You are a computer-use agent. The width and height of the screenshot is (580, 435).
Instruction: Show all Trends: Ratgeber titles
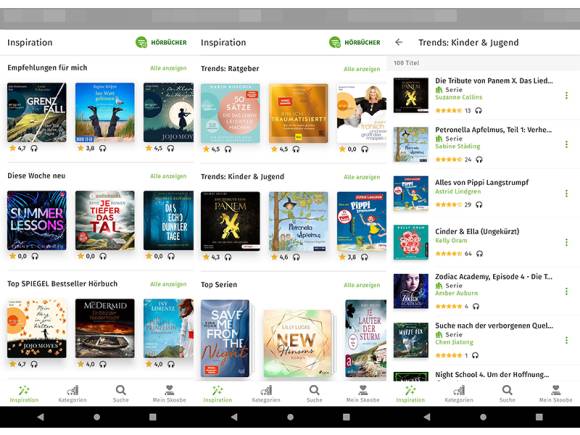point(362,69)
